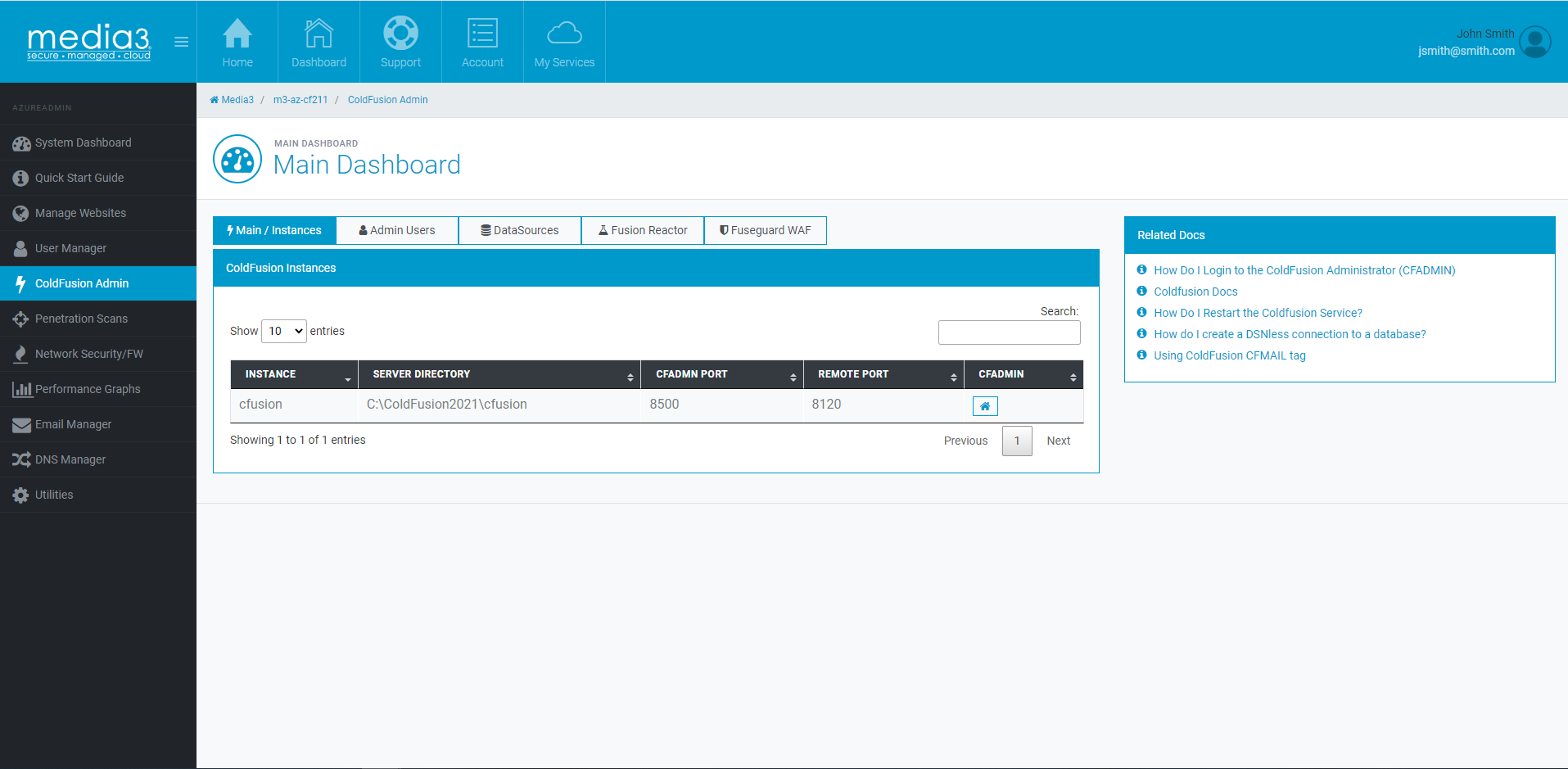Open DSNless connection doc link

click(x=1290, y=334)
